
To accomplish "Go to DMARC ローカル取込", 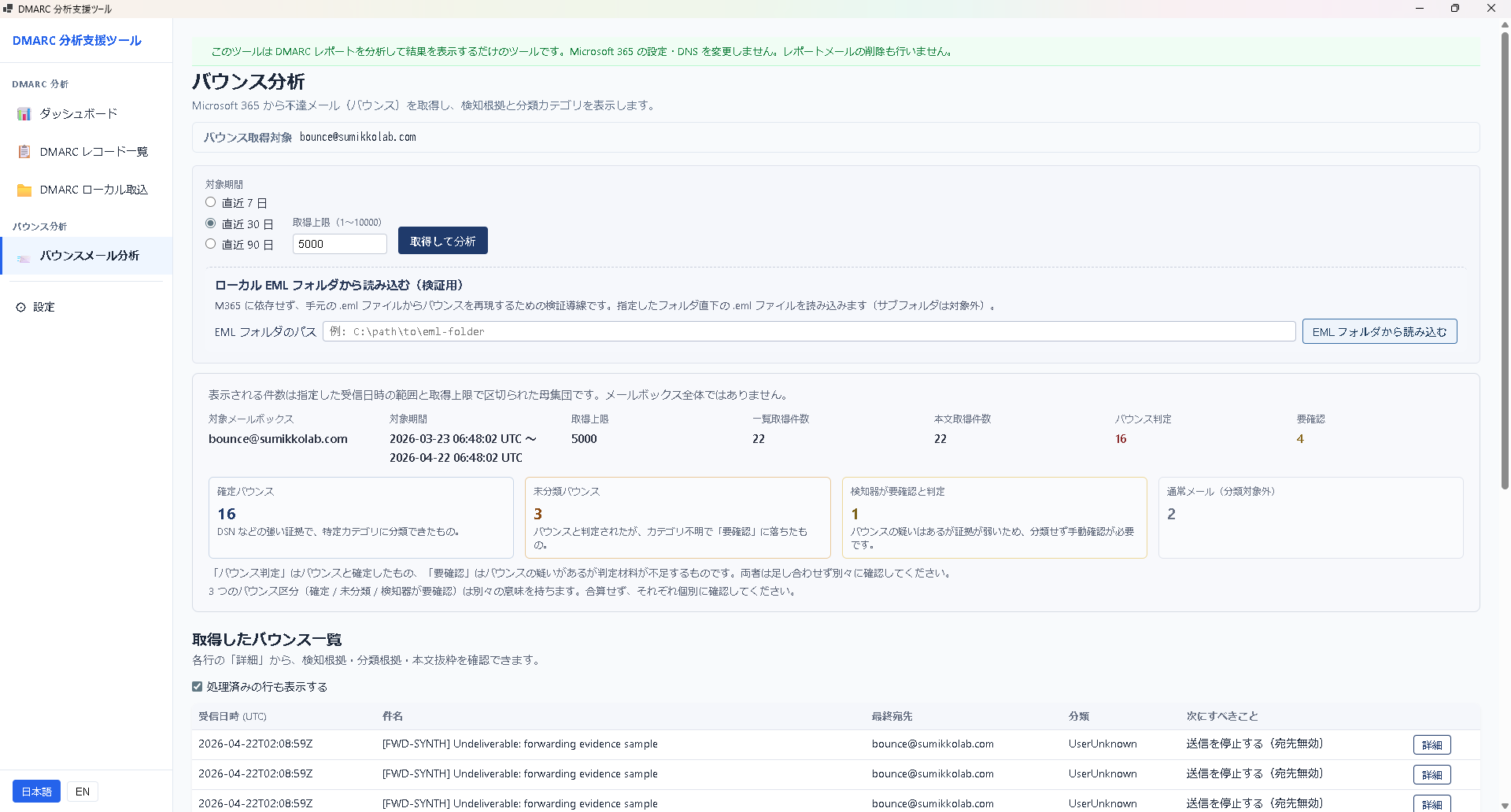I will point(87,190).
